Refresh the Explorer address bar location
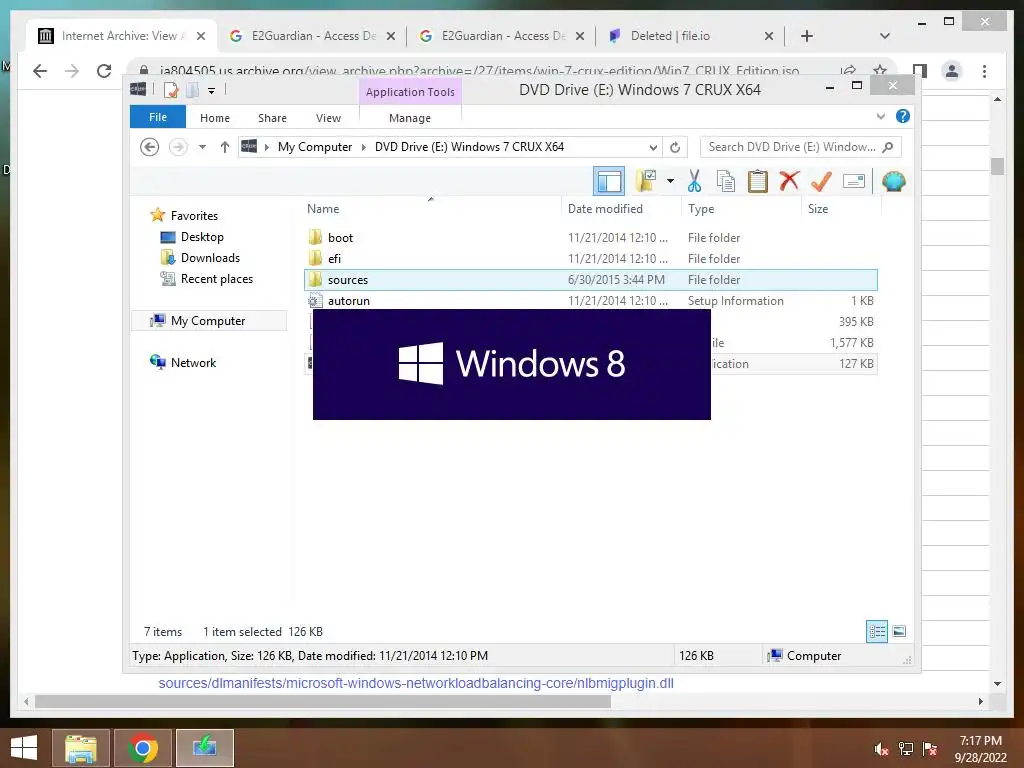The image size is (1024, 768). point(675,147)
